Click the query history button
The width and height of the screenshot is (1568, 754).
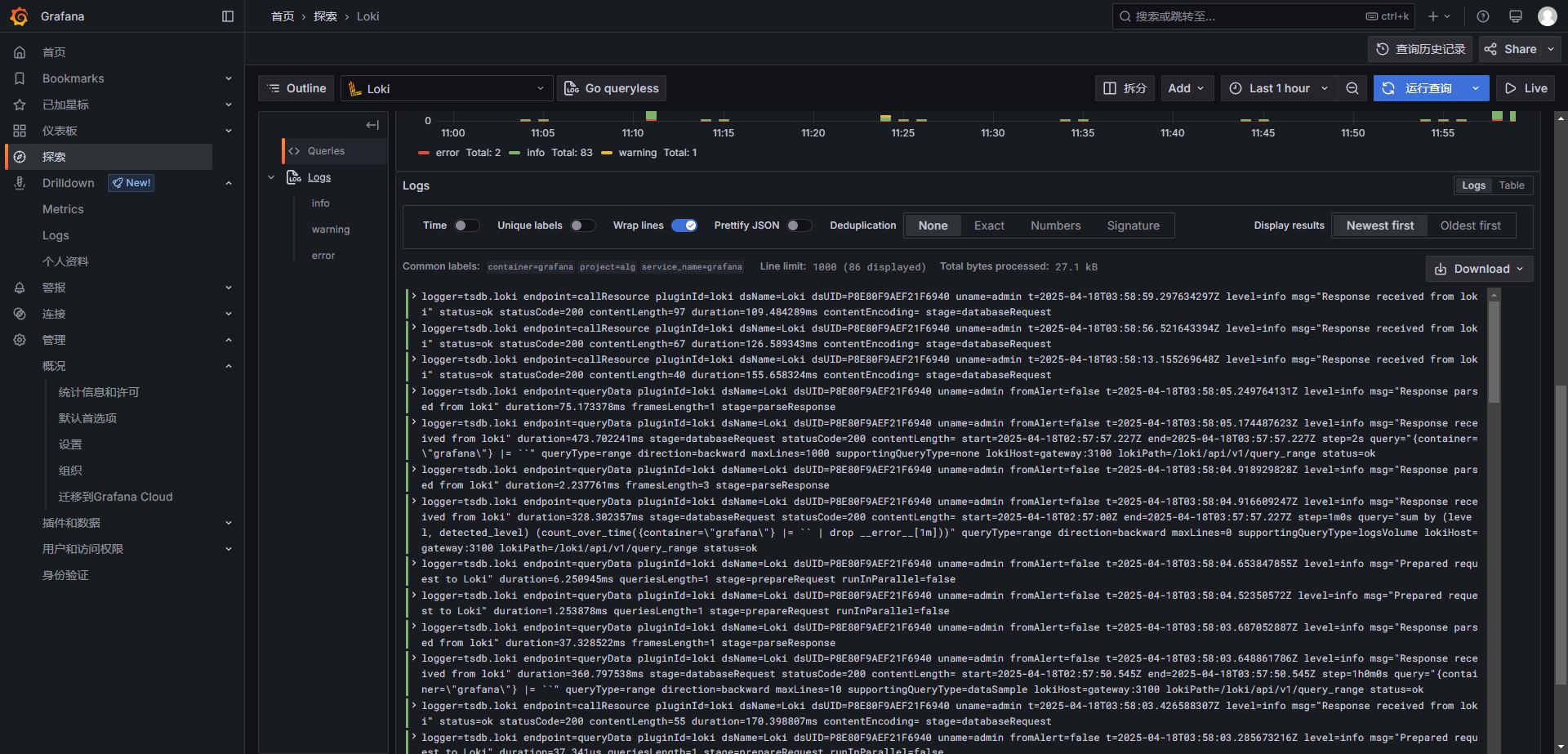(x=1420, y=49)
